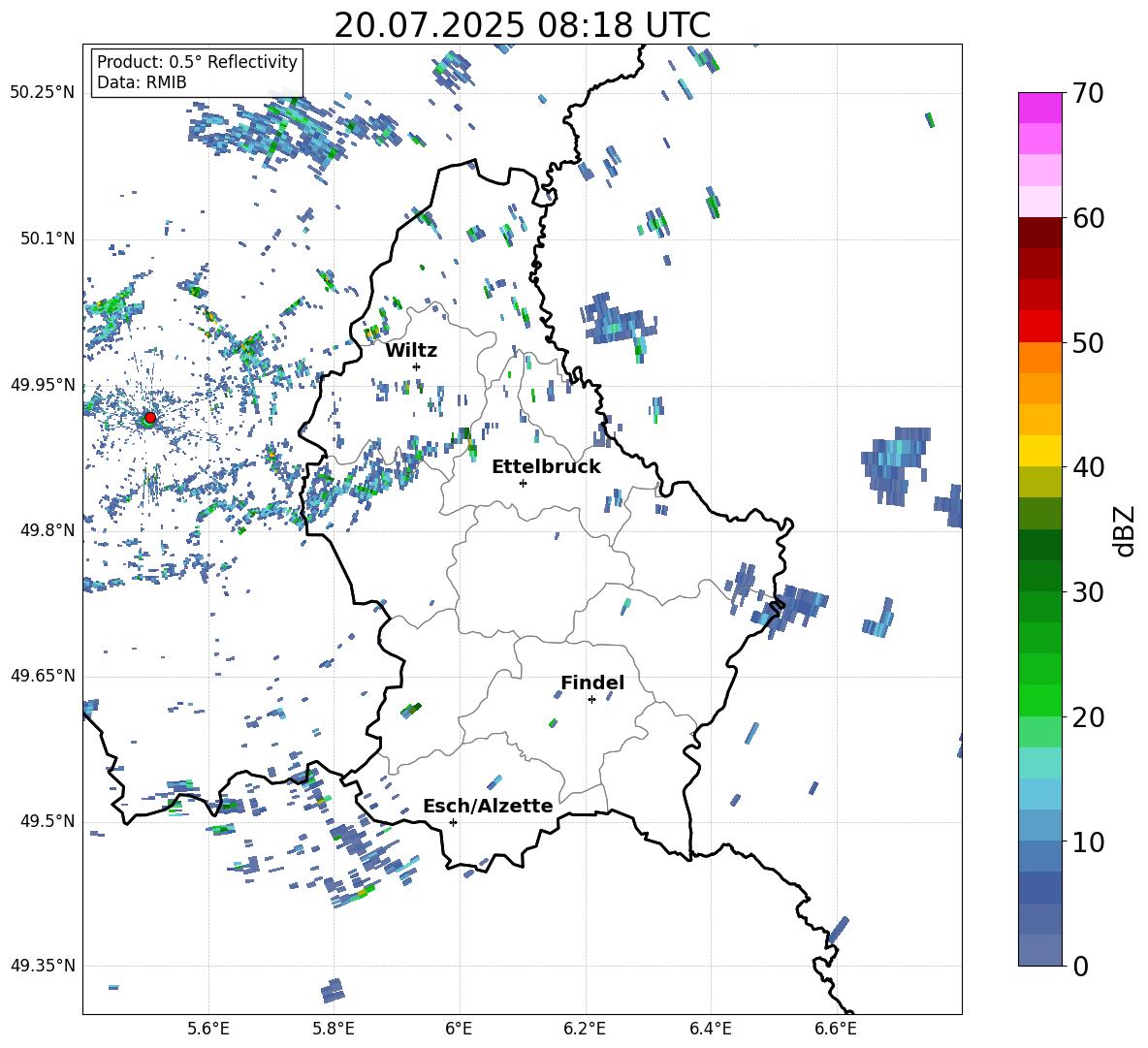This screenshot has height=1048, width=1148.
Task: Click the Findel station cross marker
Action: (591, 700)
